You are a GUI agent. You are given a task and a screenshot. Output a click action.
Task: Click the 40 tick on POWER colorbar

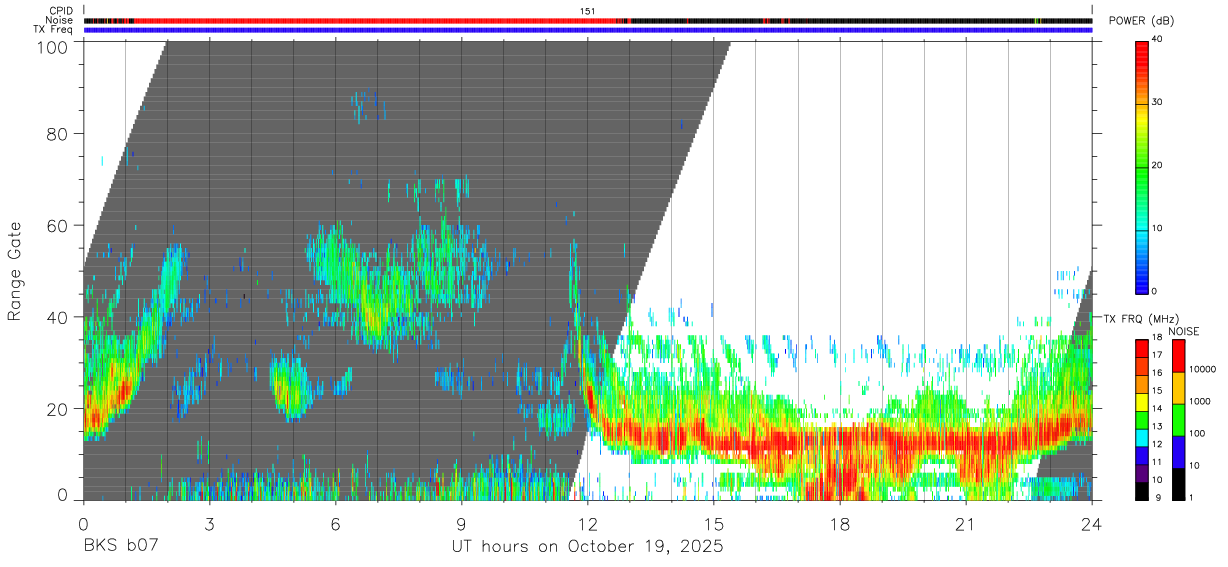(1158, 40)
